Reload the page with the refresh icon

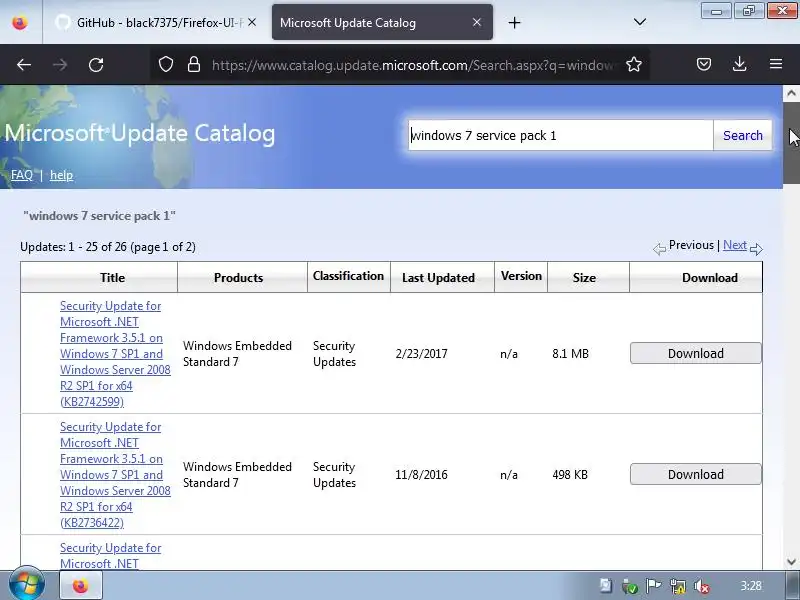(x=96, y=65)
